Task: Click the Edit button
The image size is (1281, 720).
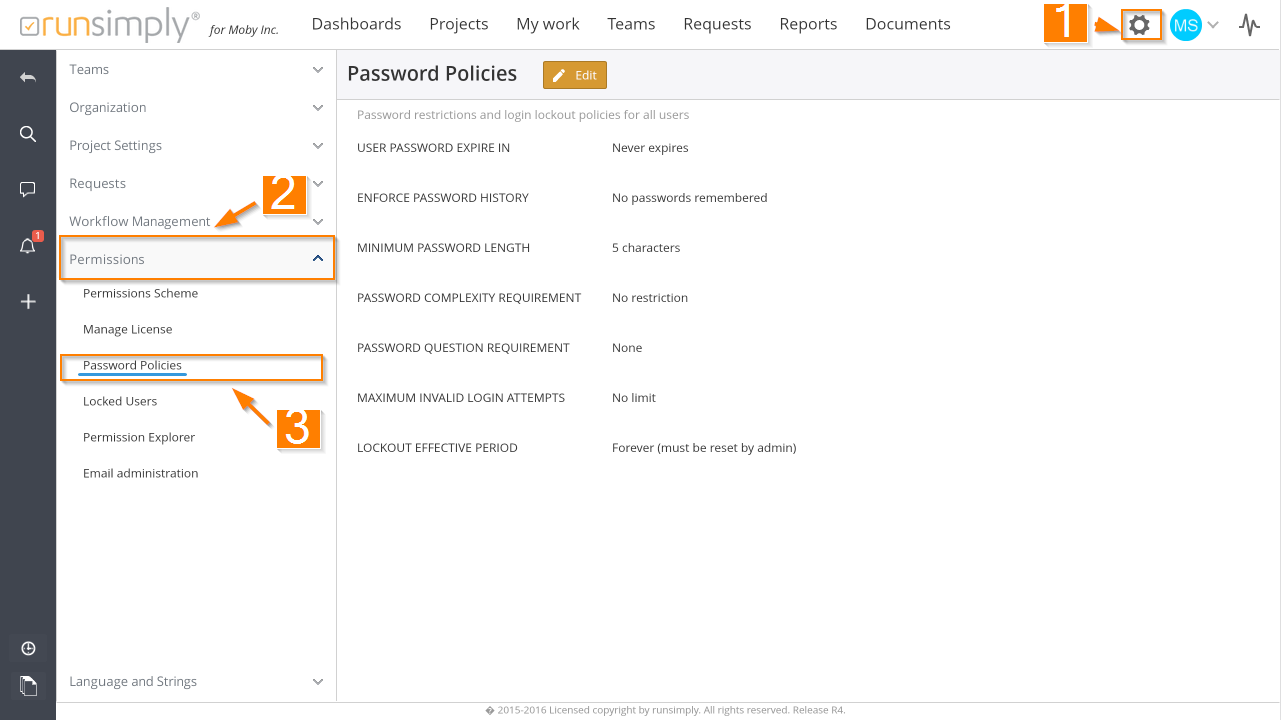Action: (575, 75)
